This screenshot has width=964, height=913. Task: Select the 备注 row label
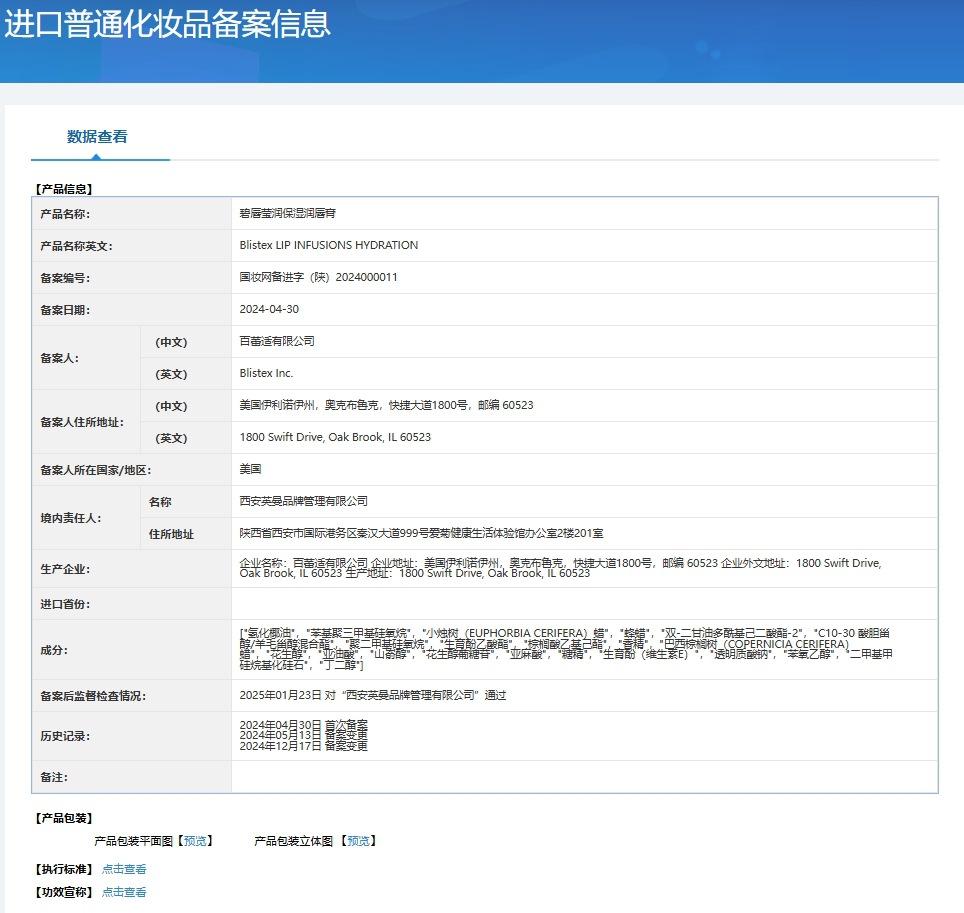[54, 777]
